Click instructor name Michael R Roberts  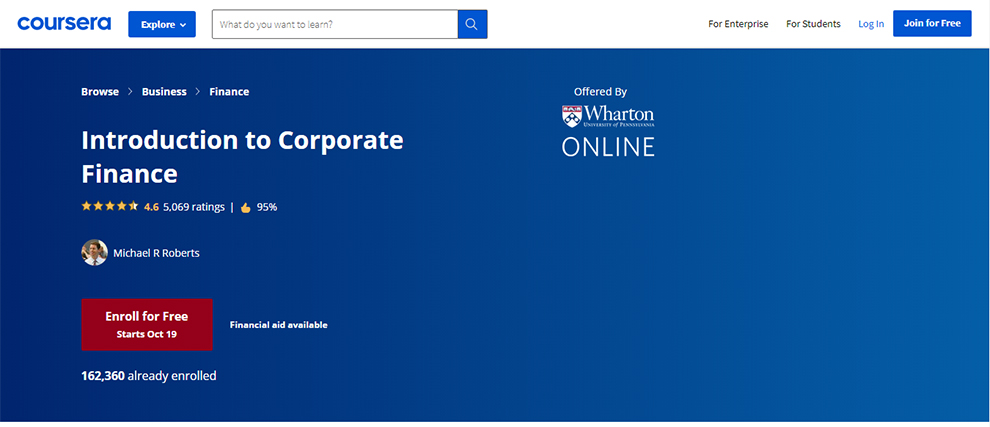pyautogui.click(x=157, y=253)
